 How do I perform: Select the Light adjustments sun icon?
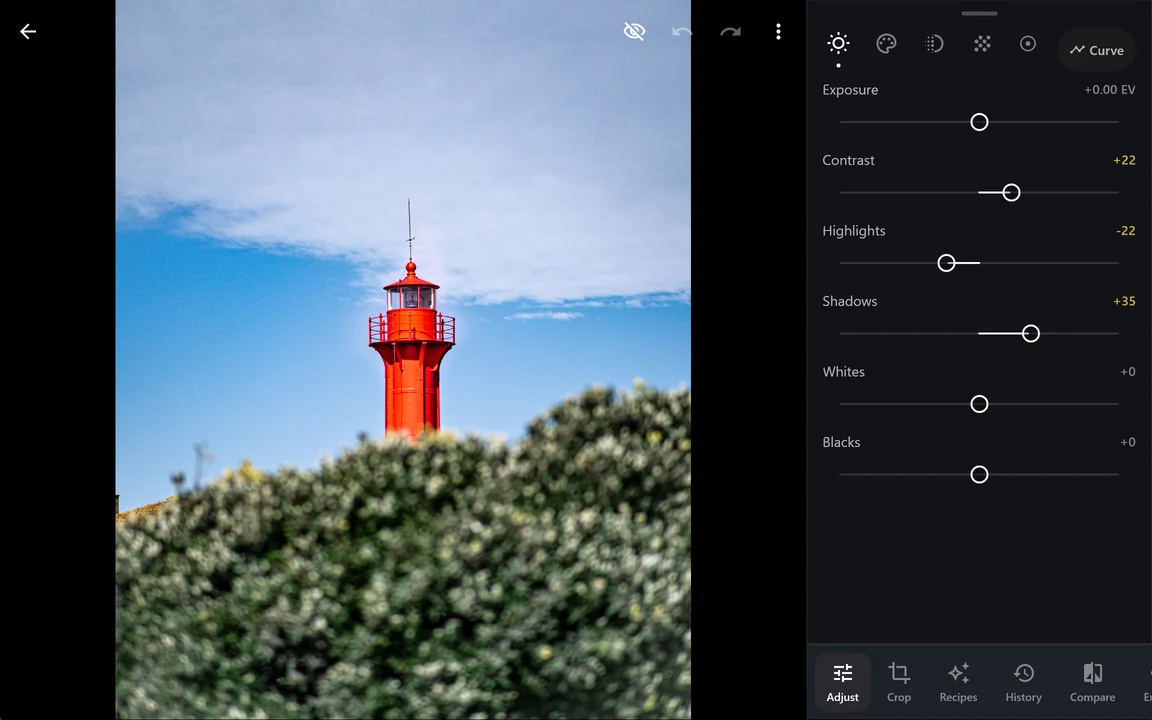click(838, 43)
